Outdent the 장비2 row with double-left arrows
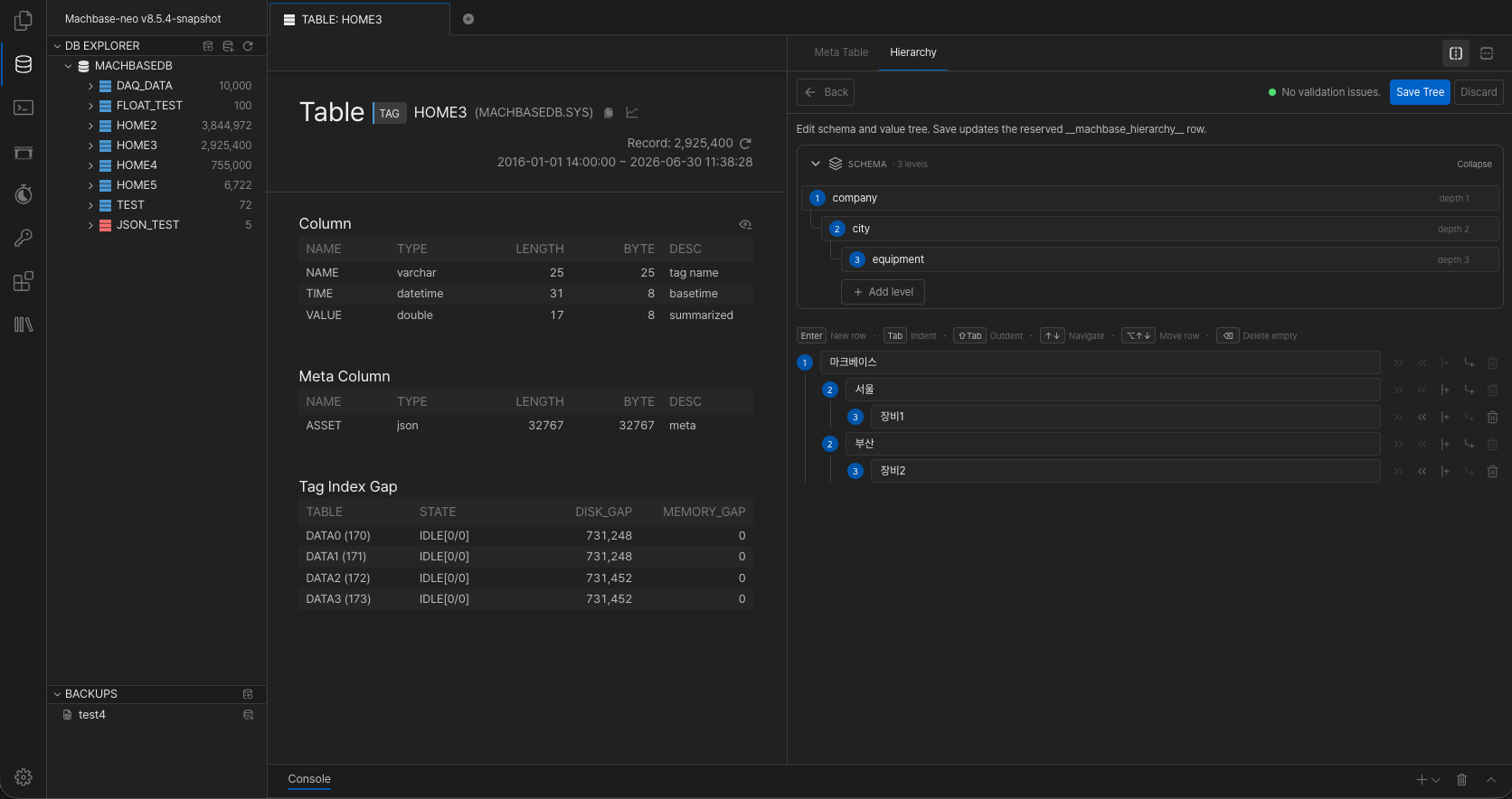 (1422, 471)
